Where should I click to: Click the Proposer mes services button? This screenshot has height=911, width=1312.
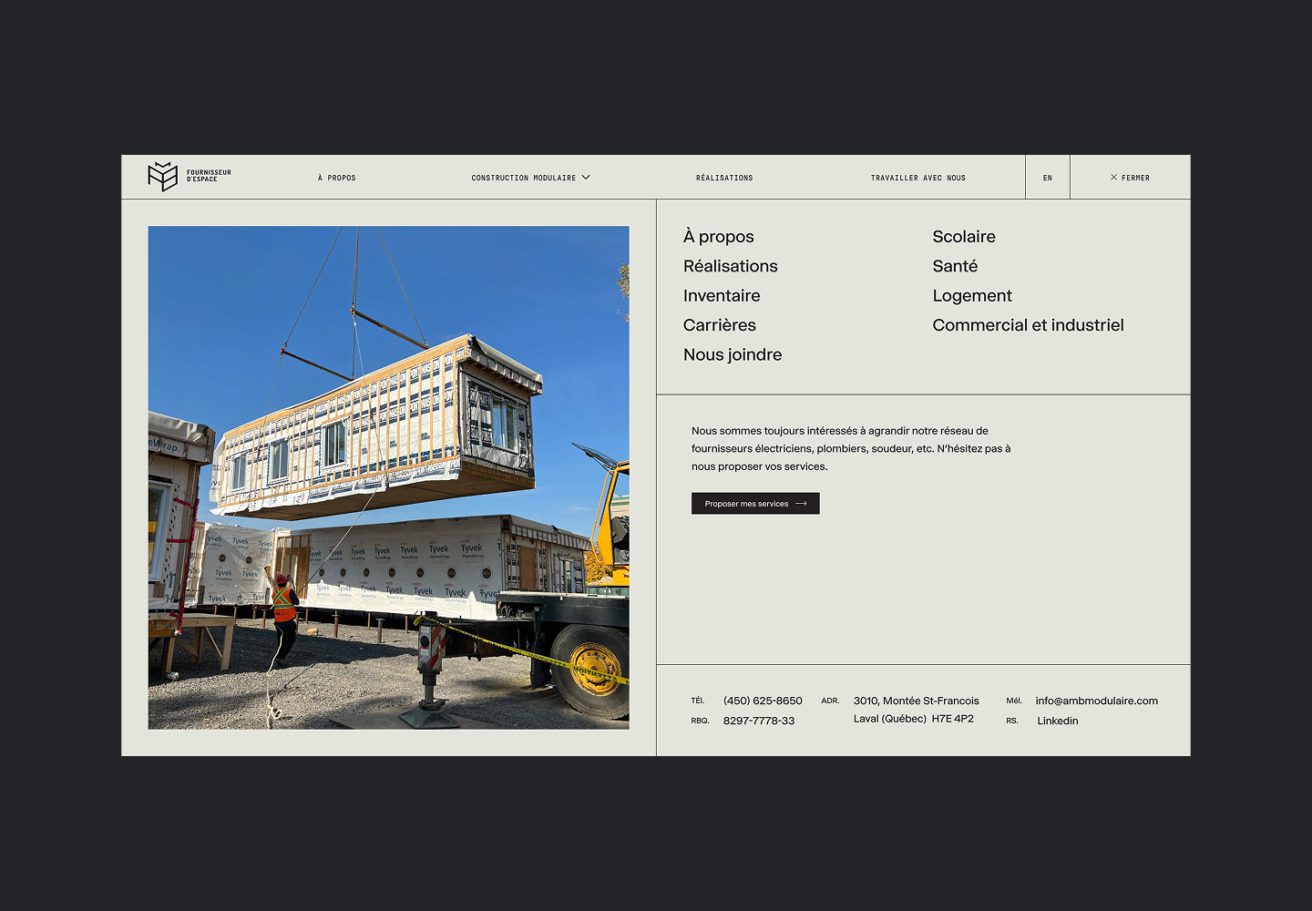(754, 504)
